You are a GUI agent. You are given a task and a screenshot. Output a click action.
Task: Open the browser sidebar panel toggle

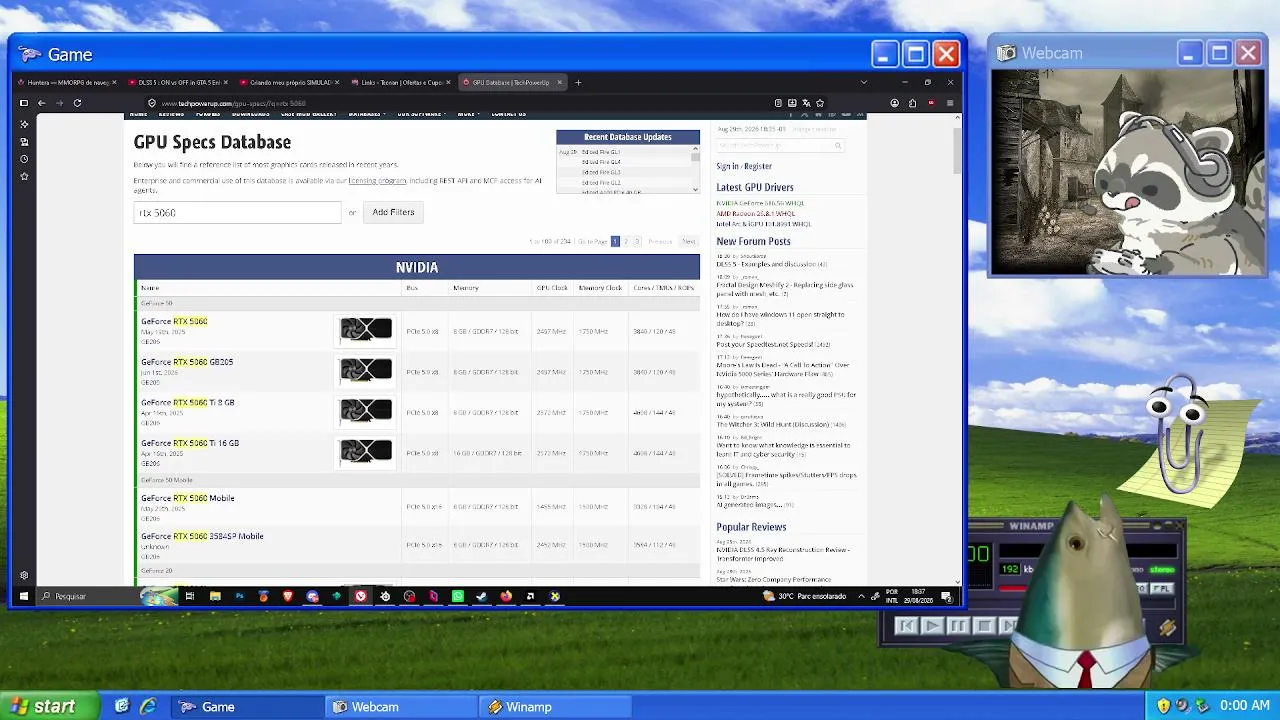tap(24, 103)
